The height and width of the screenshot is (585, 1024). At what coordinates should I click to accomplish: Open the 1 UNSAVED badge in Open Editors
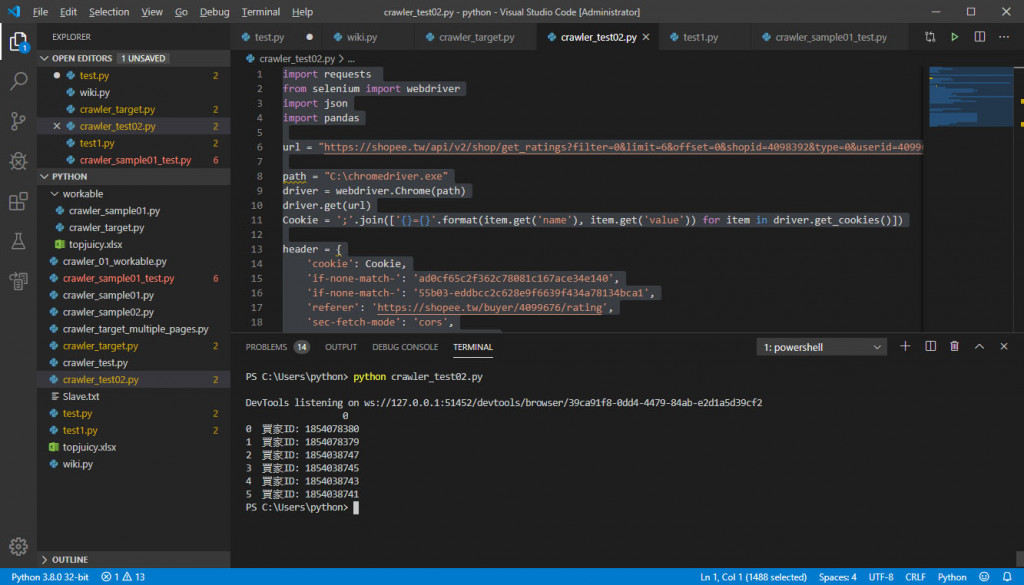(x=144, y=58)
